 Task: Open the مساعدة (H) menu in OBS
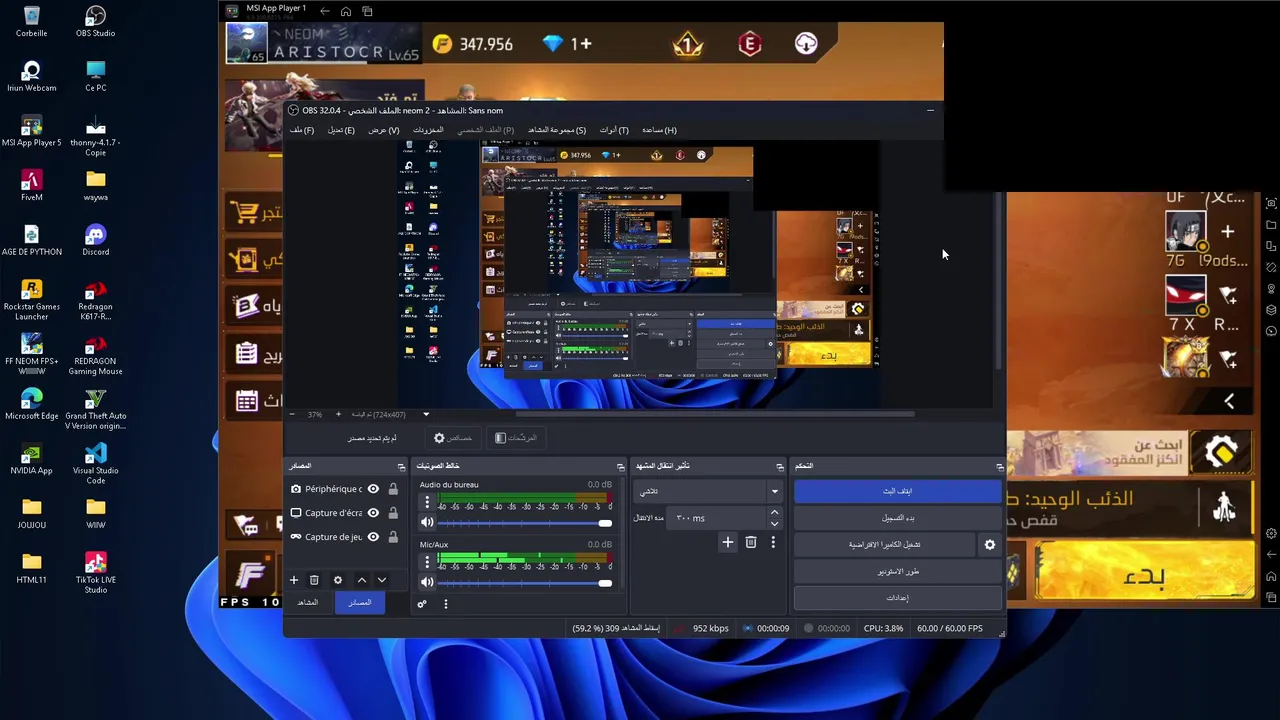(x=659, y=130)
